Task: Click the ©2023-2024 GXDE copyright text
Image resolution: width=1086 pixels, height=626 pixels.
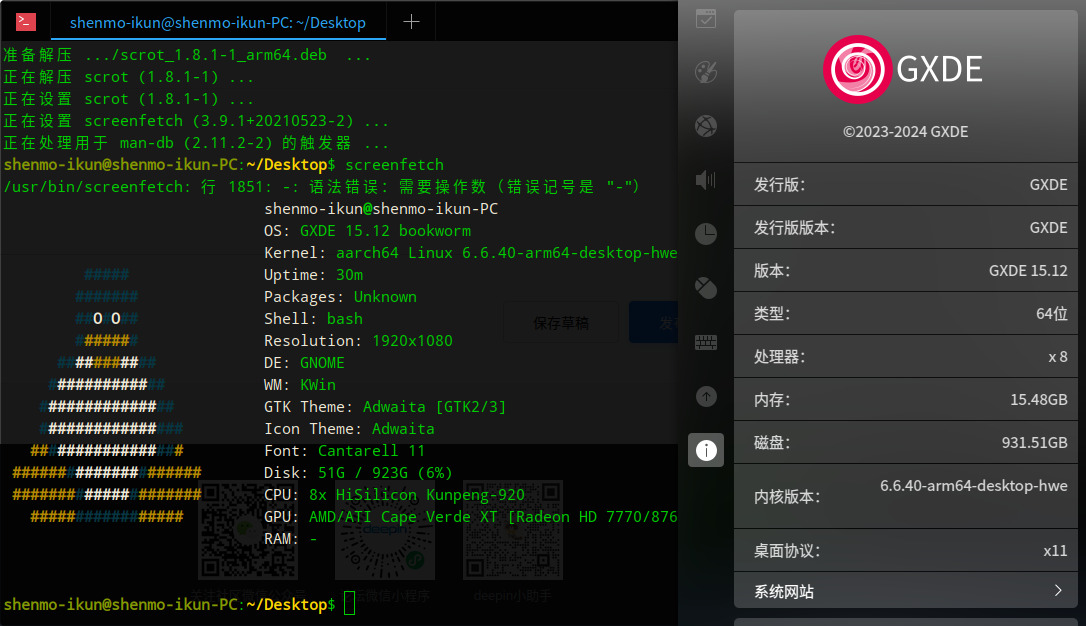Action: [x=905, y=132]
